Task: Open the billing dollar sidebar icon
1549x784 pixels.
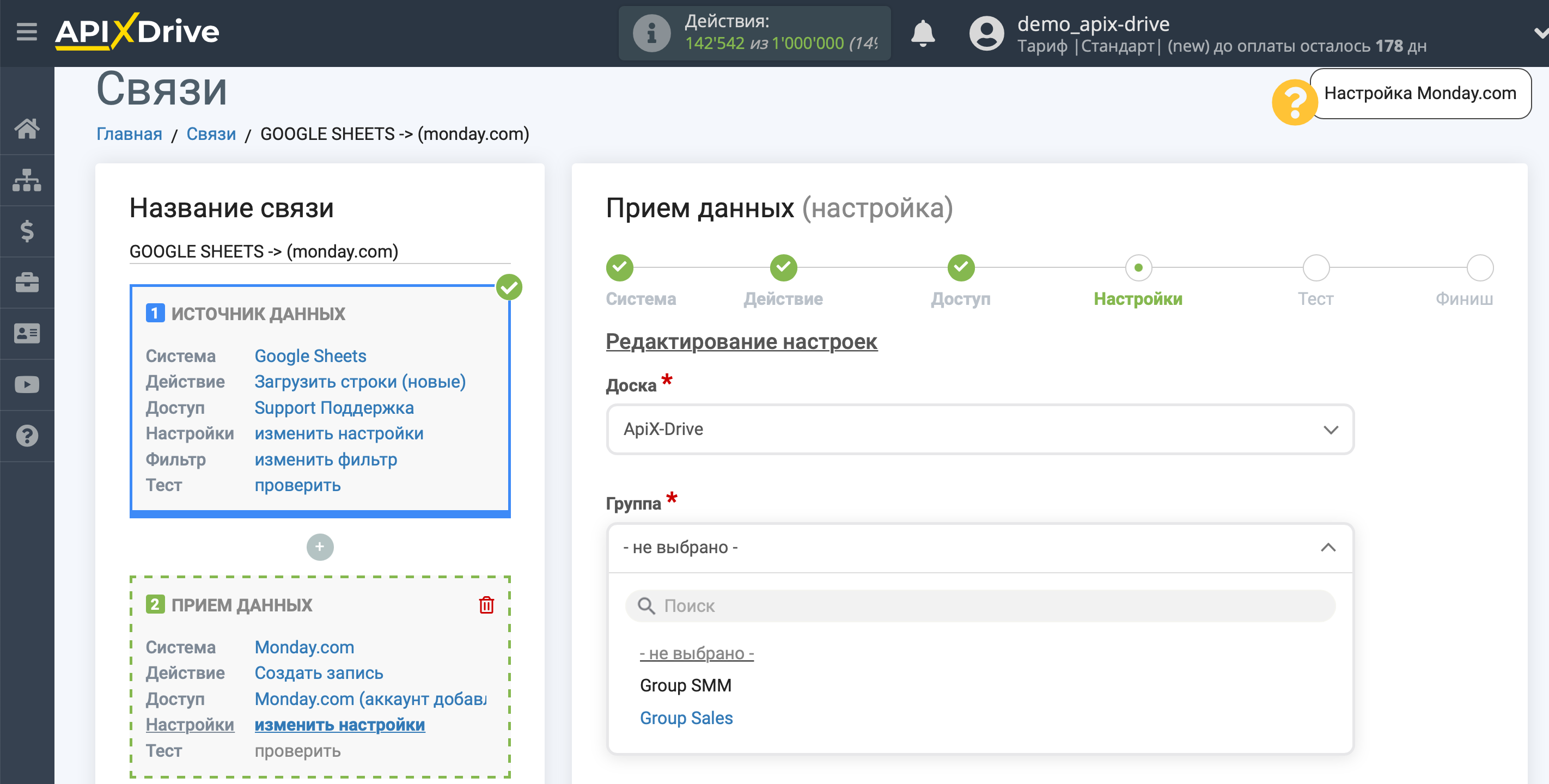Action: pos(27,231)
